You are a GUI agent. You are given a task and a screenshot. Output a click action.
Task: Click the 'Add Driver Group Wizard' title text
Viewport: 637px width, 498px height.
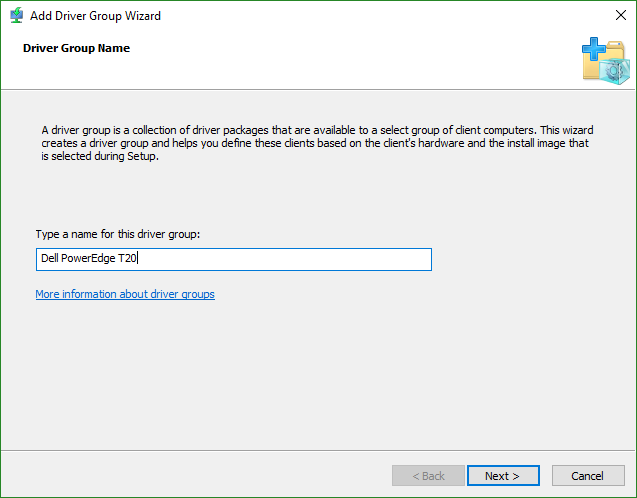click(95, 16)
